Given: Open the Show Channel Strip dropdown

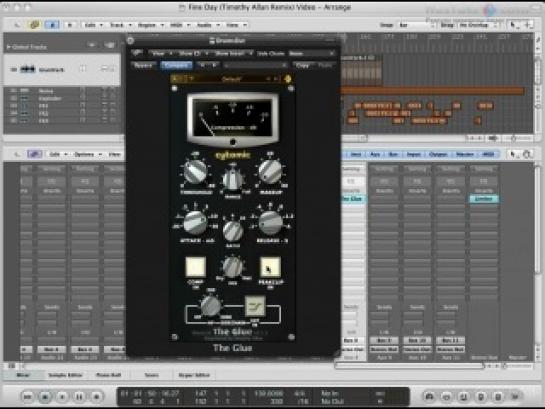Looking at the screenshot, I should tap(193, 53).
